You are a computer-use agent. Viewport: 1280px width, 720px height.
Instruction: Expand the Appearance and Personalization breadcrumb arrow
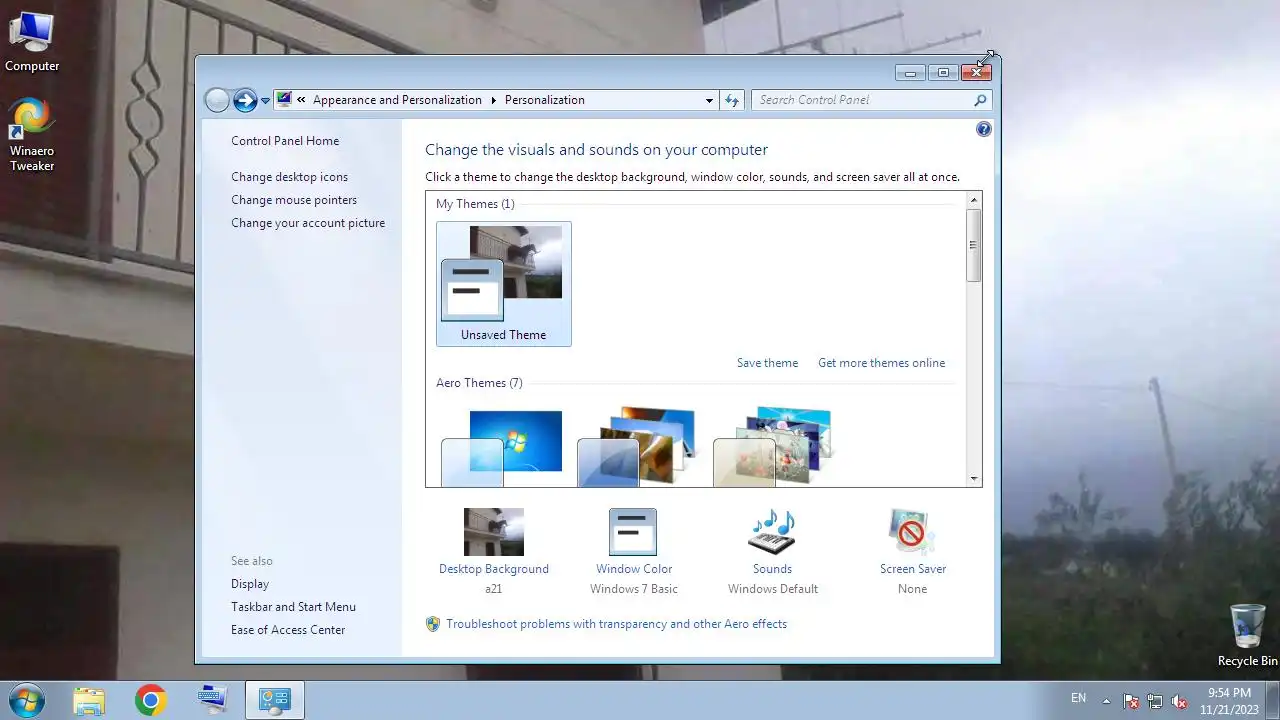493,100
